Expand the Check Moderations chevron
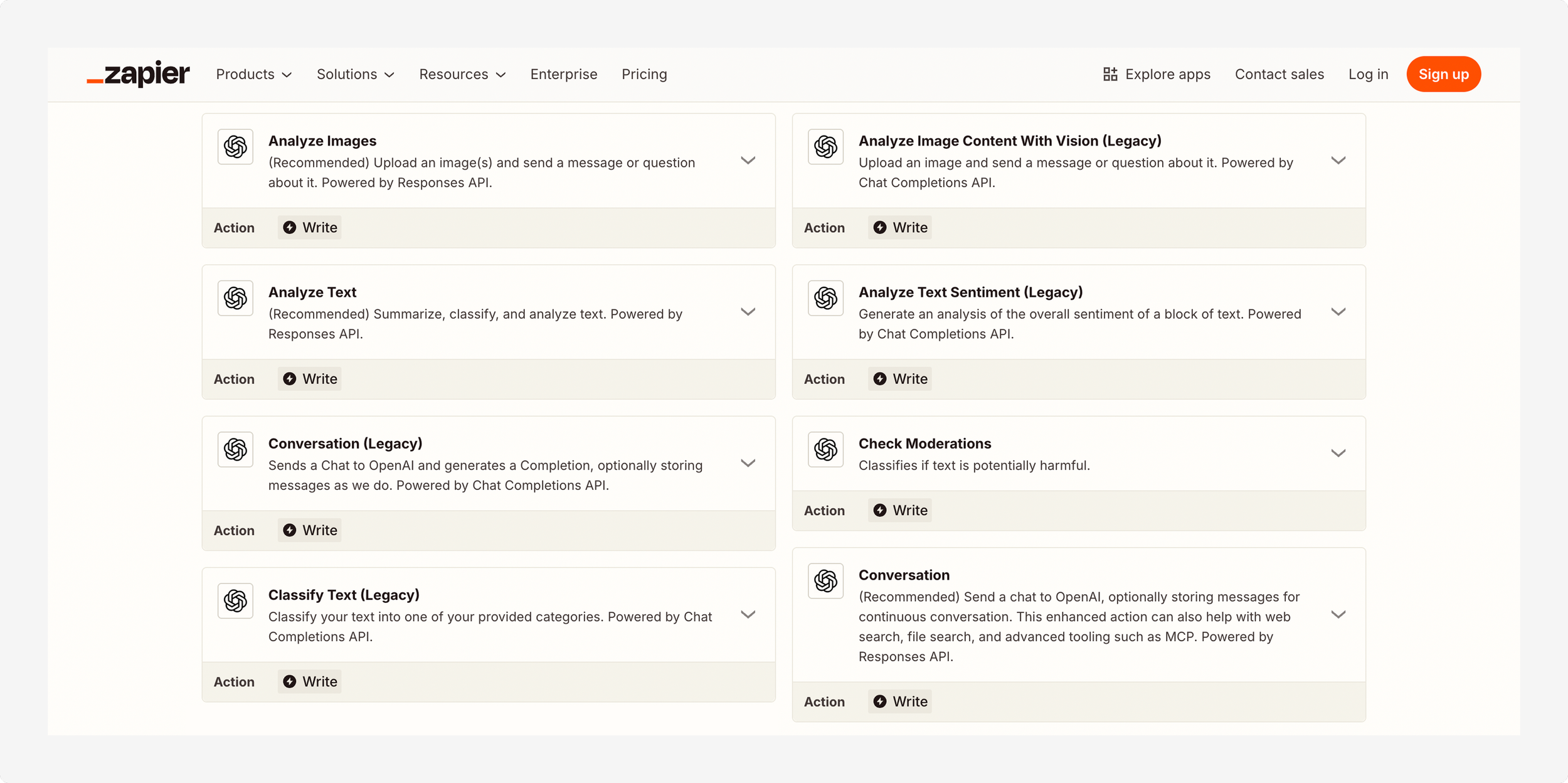This screenshot has width=1568, height=783. (1338, 453)
